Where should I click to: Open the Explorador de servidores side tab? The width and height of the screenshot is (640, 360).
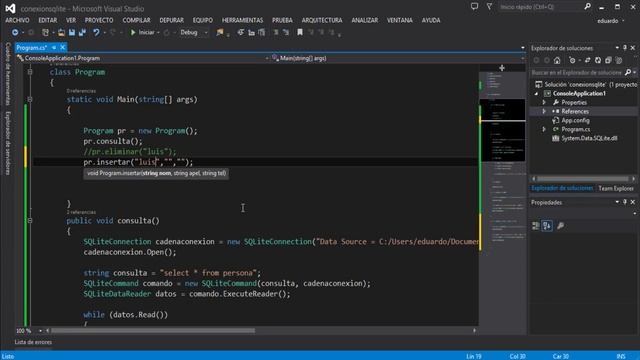(8, 143)
